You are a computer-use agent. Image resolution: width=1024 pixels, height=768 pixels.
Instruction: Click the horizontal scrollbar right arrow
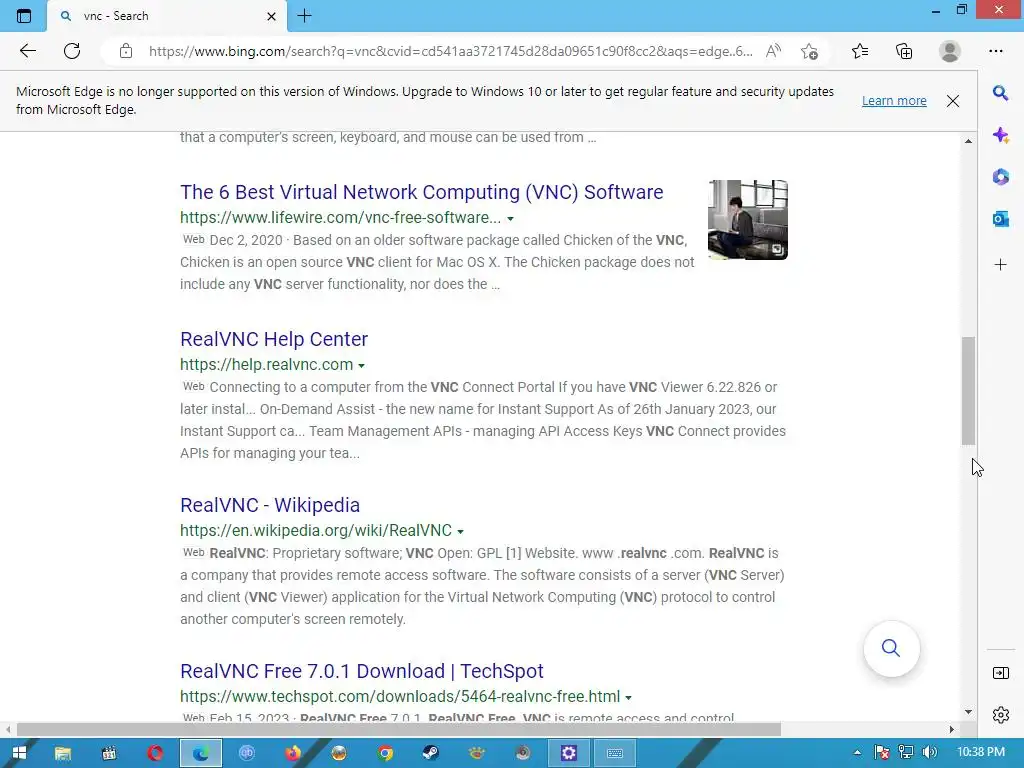952,729
